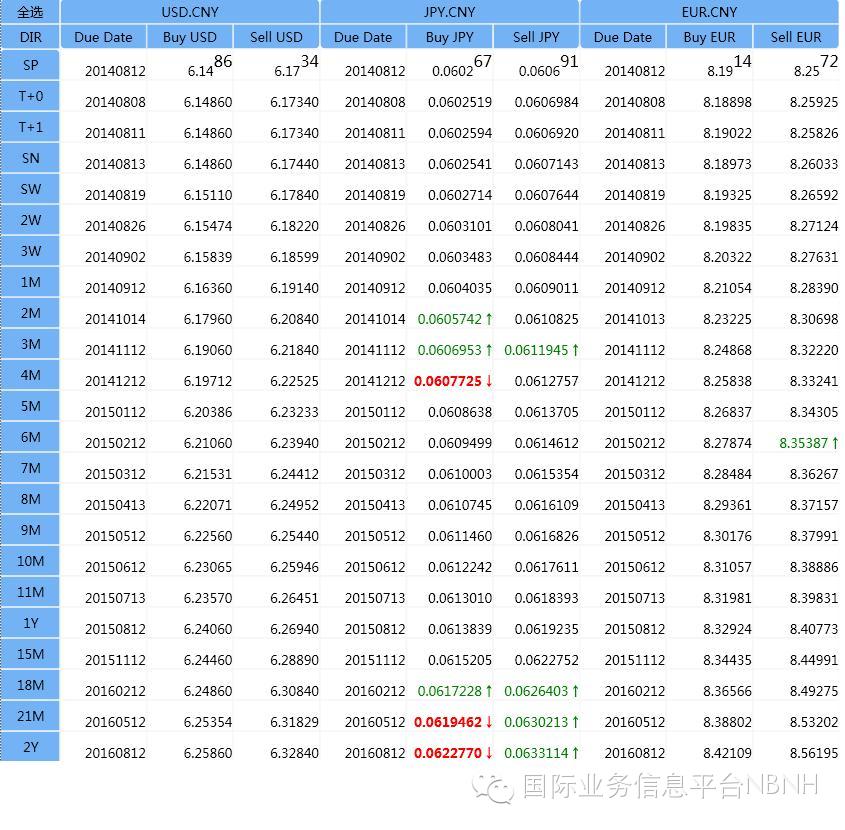Click the red Buy JPY value 0.0619462

tap(448, 722)
